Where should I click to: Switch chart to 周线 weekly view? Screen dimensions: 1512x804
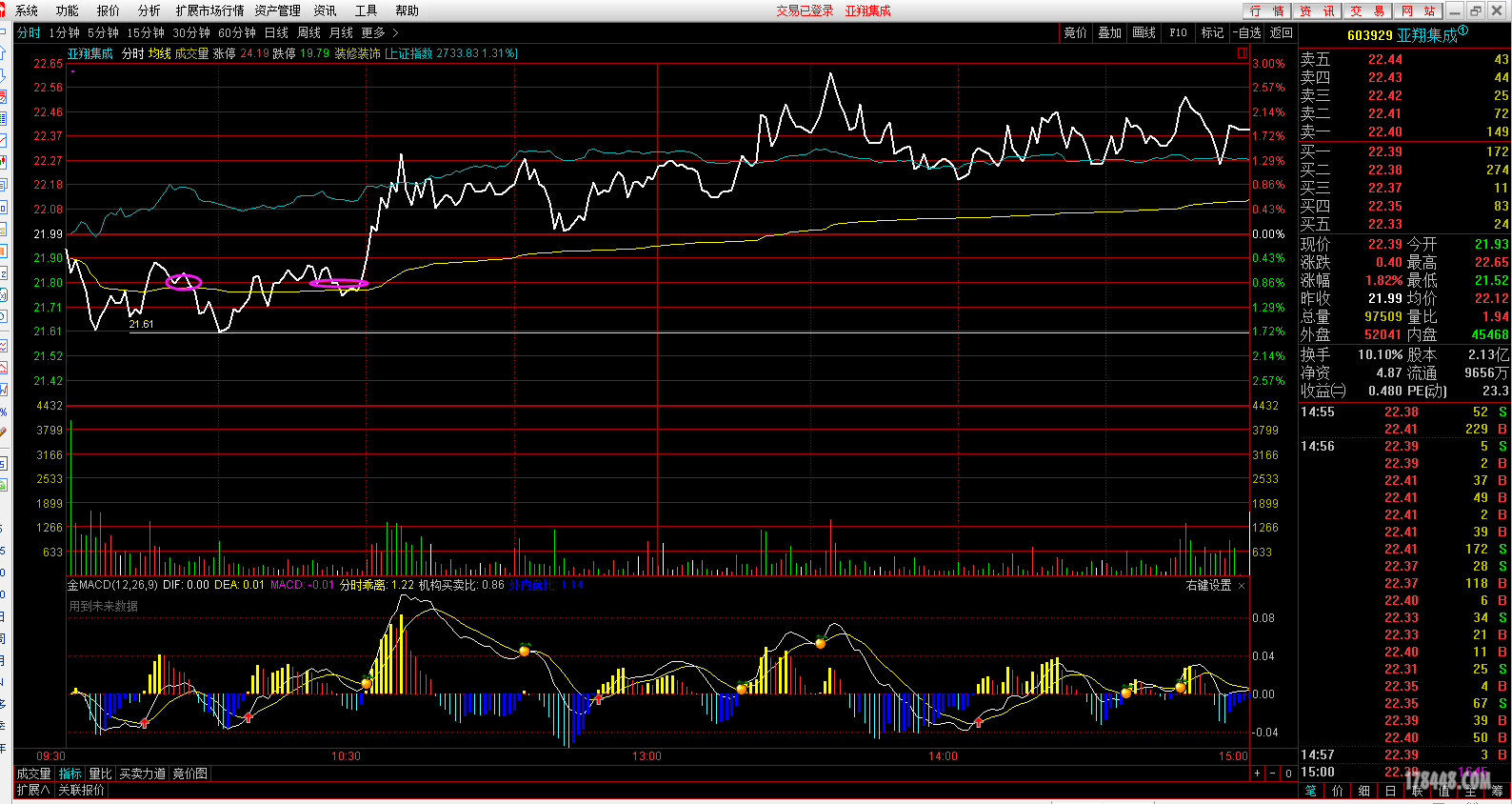(x=308, y=32)
